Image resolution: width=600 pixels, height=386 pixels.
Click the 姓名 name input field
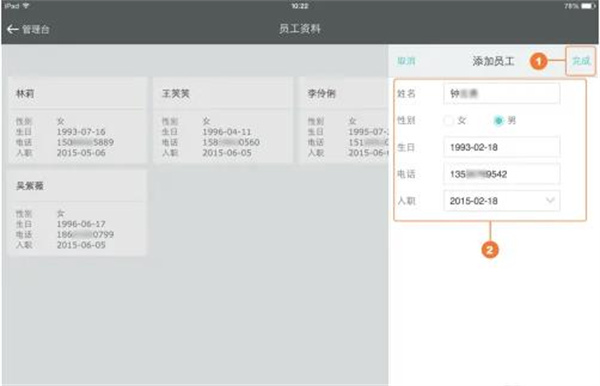point(502,94)
